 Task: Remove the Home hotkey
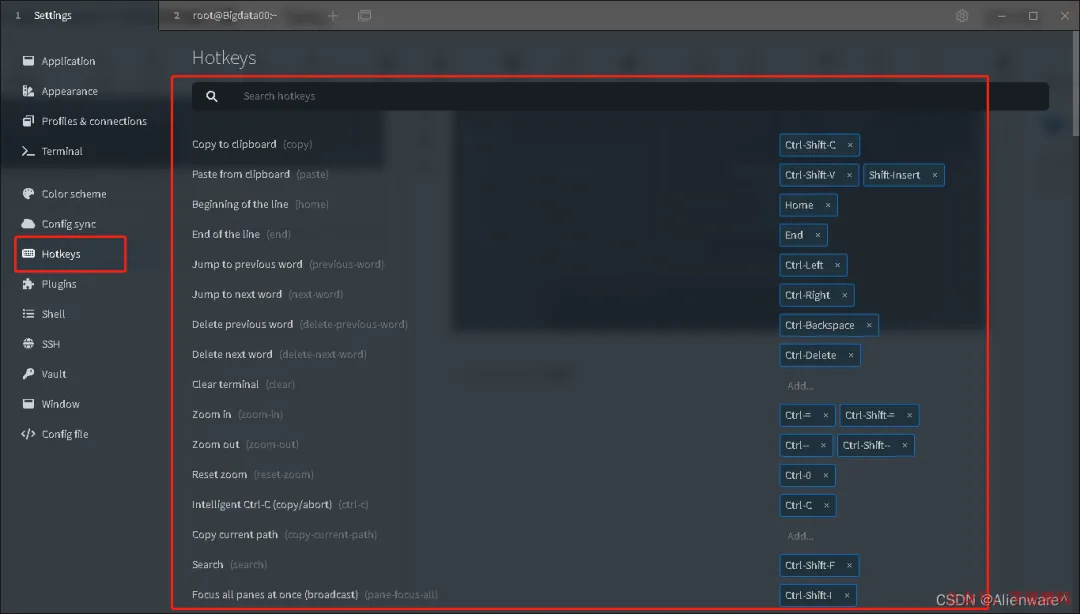pos(828,205)
